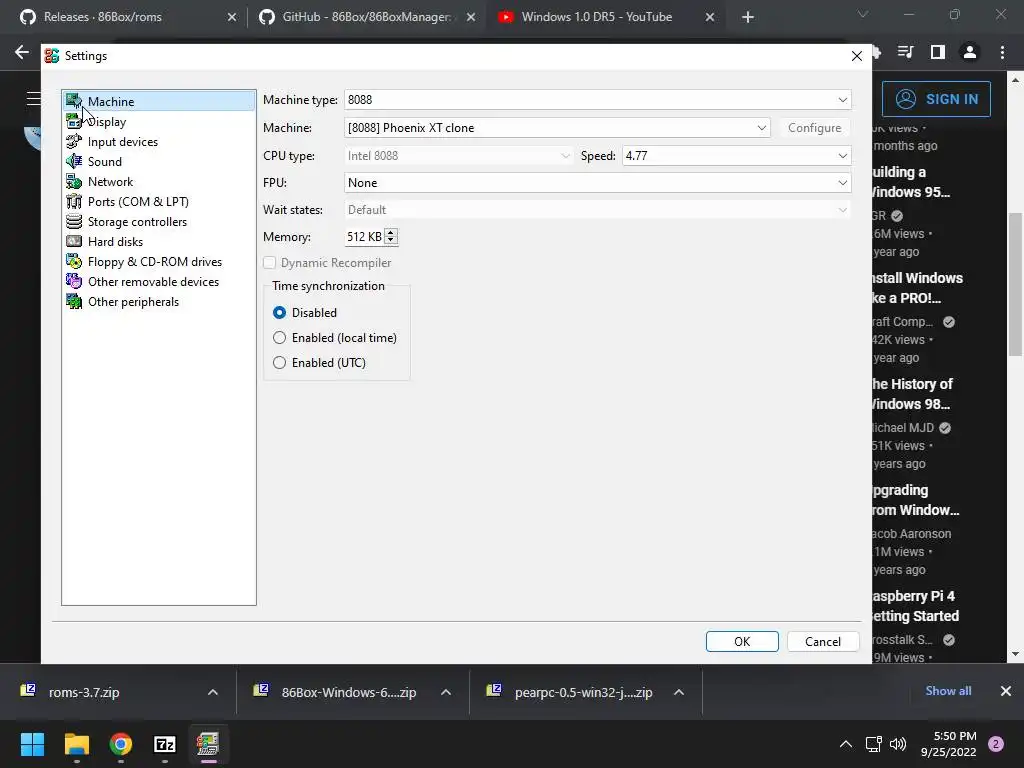Select Storage controllers icon
Screen dimensions: 1024x768
click(x=74, y=221)
